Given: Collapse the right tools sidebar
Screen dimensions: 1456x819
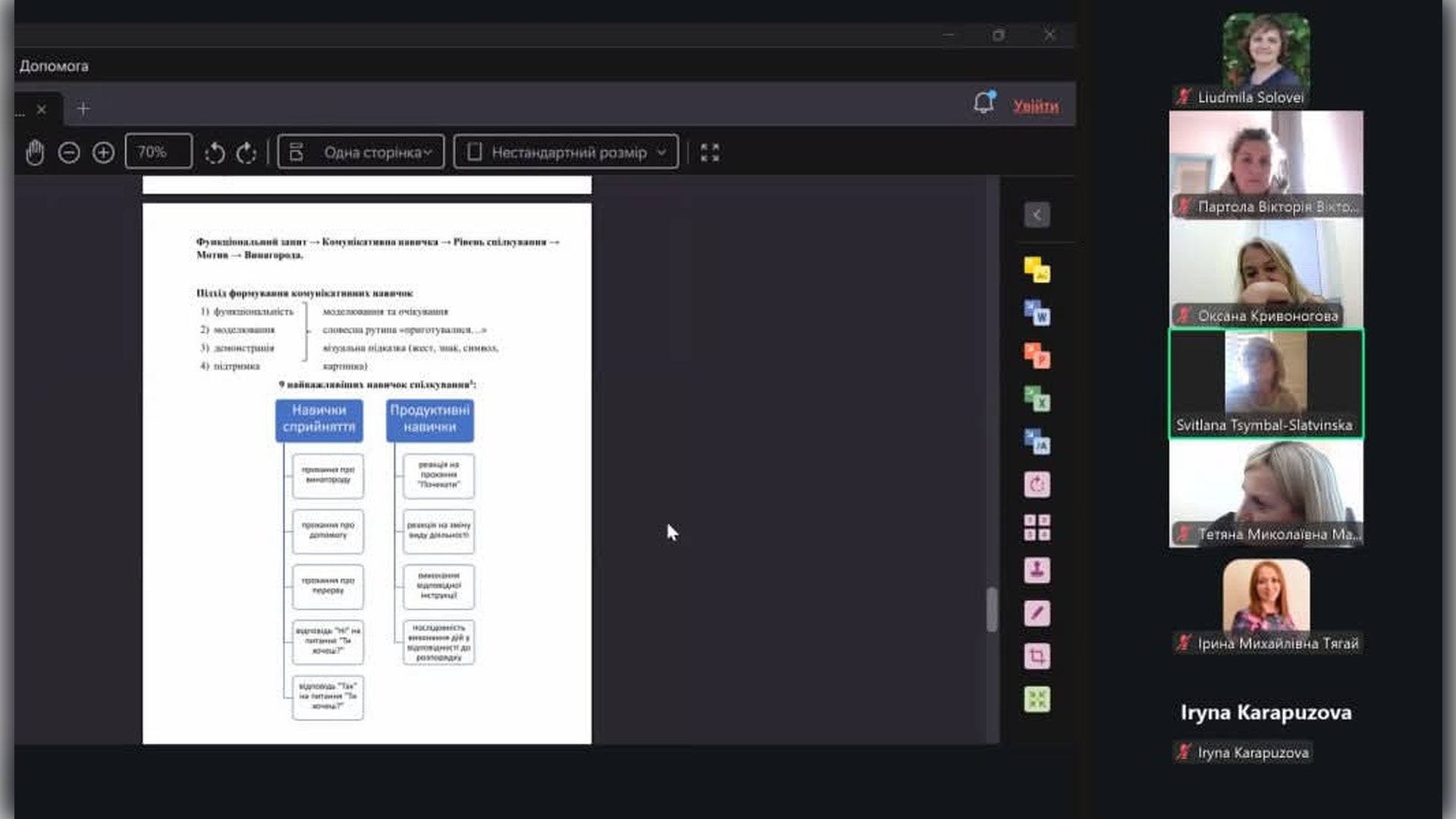Looking at the screenshot, I should (1037, 215).
